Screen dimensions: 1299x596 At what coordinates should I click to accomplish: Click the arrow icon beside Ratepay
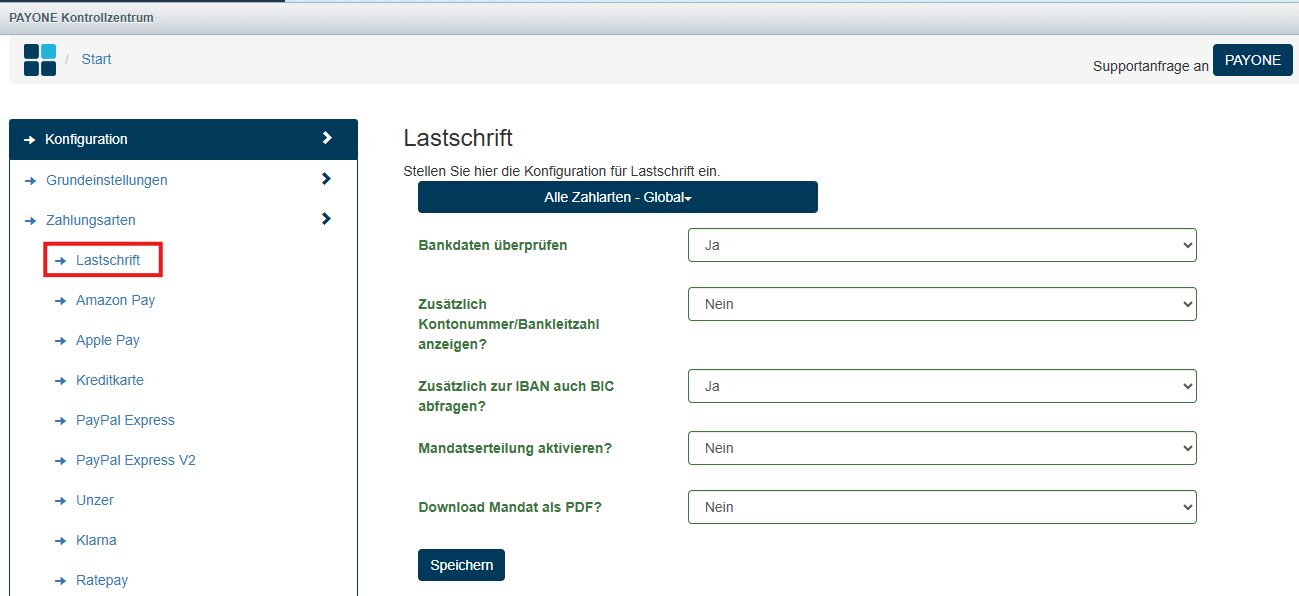60,581
